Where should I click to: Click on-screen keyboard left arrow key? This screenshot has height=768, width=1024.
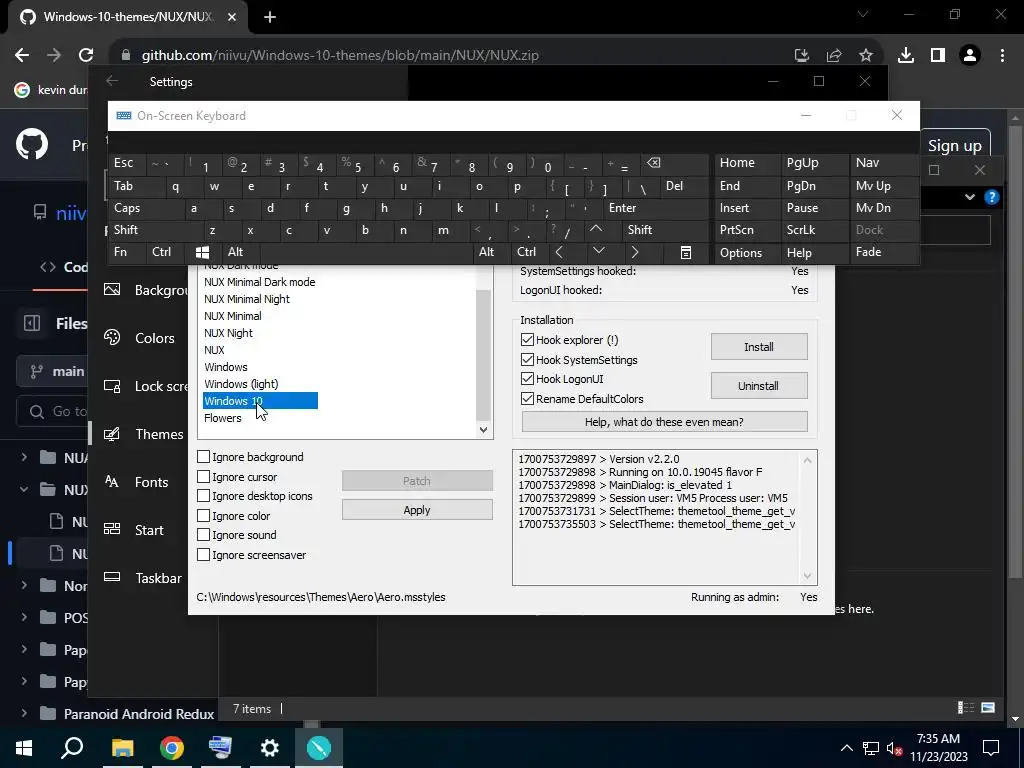pos(560,252)
